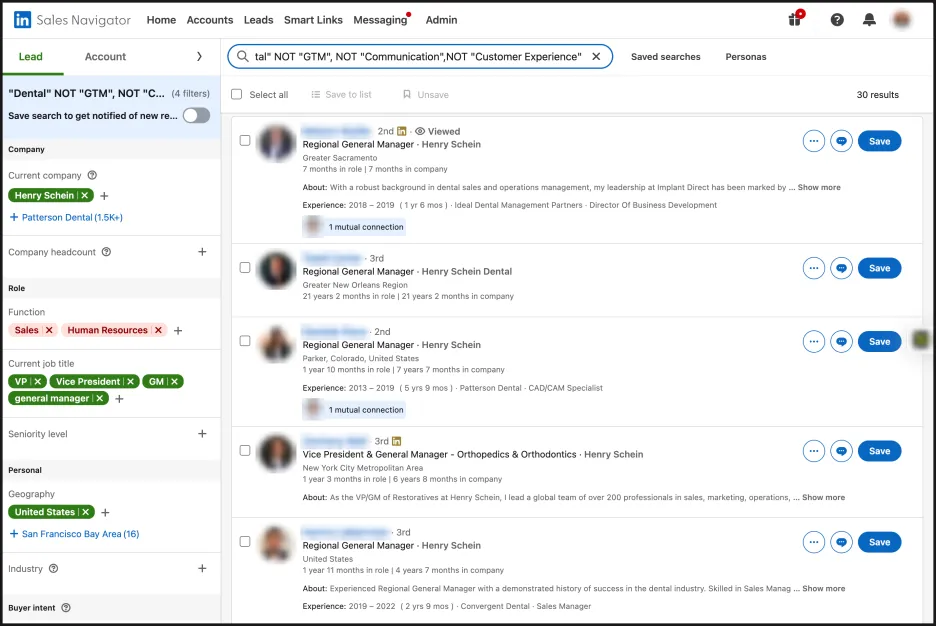The width and height of the screenshot is (936, 626).
Task: Switch to the Account tab
Action: click(x=105, y=57)
